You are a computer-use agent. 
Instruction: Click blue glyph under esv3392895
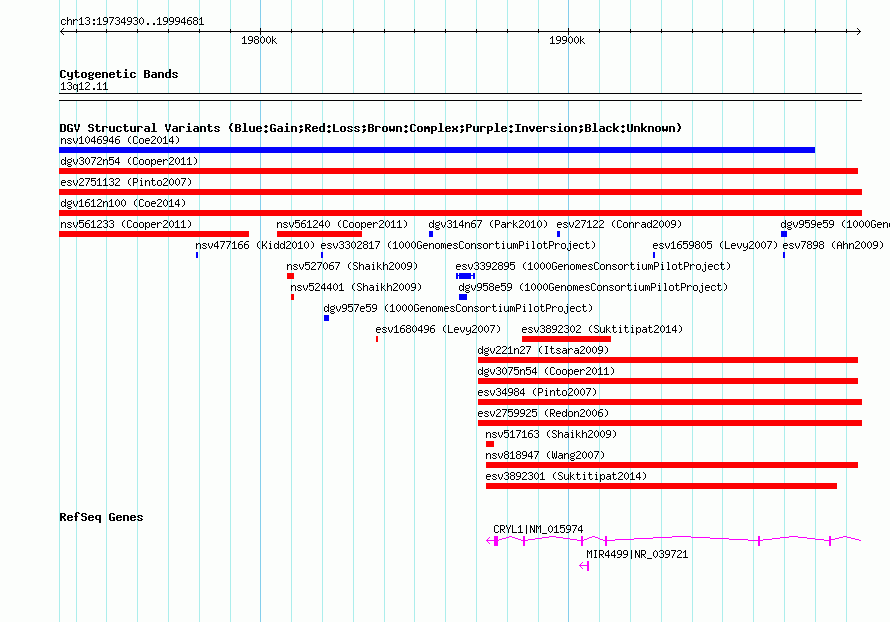point(465,276)
